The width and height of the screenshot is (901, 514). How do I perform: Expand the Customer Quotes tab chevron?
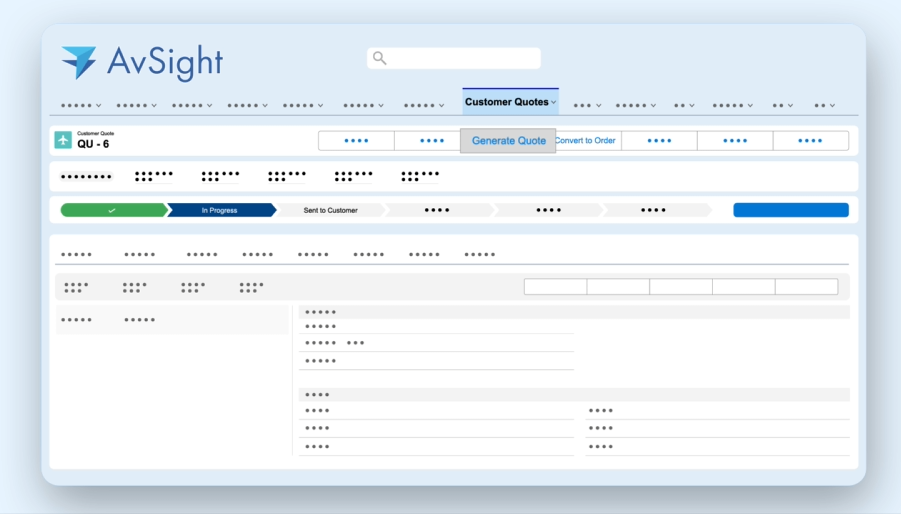[553, 103]
